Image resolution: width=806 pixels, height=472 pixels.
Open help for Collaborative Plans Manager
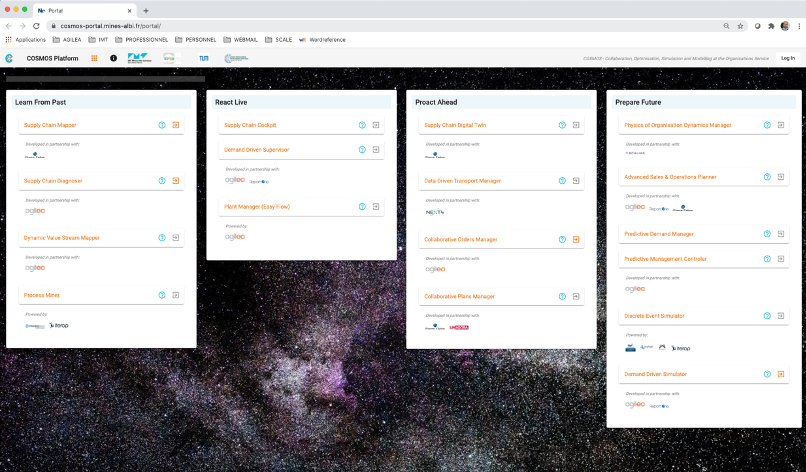point(562,296)
